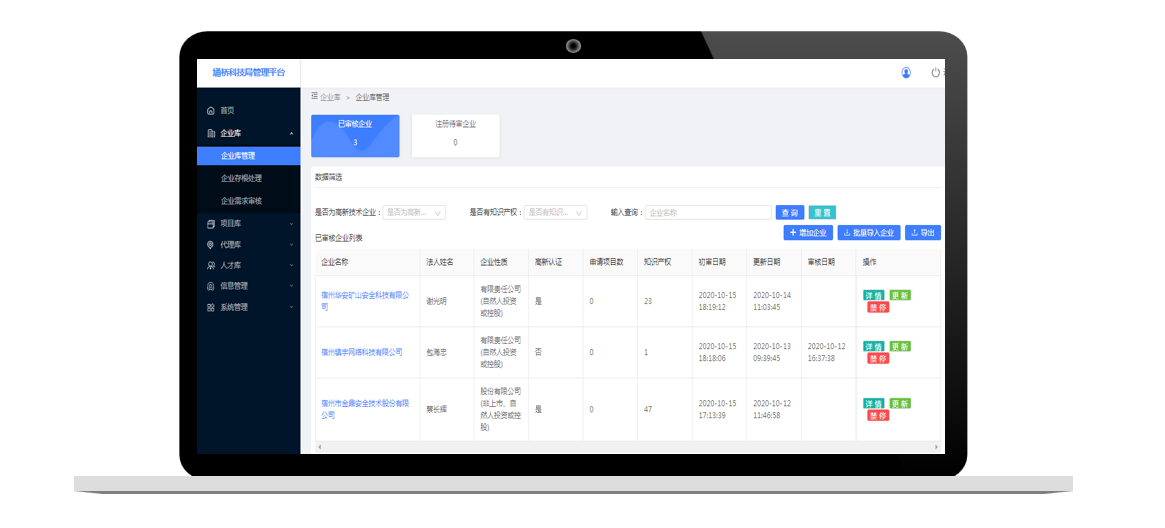Open the 是否为高新技术企业 dropdown
The width and height of the screenshot is (1165, 528).
click(415, 213)
